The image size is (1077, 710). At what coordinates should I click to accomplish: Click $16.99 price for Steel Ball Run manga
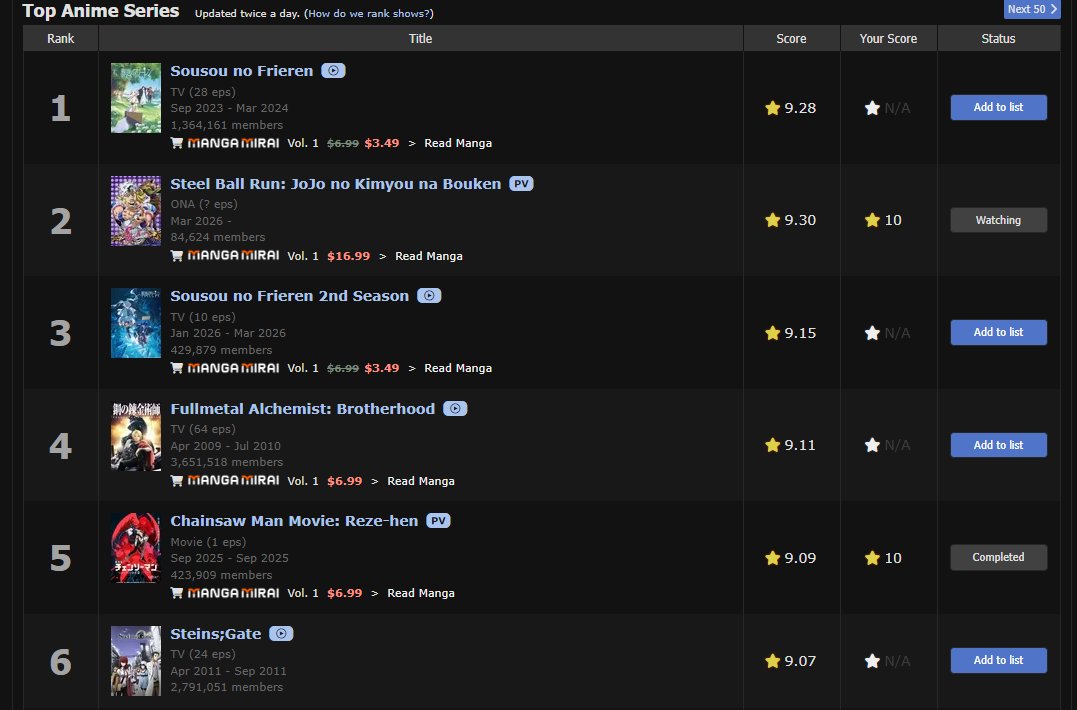pos(348,255)
